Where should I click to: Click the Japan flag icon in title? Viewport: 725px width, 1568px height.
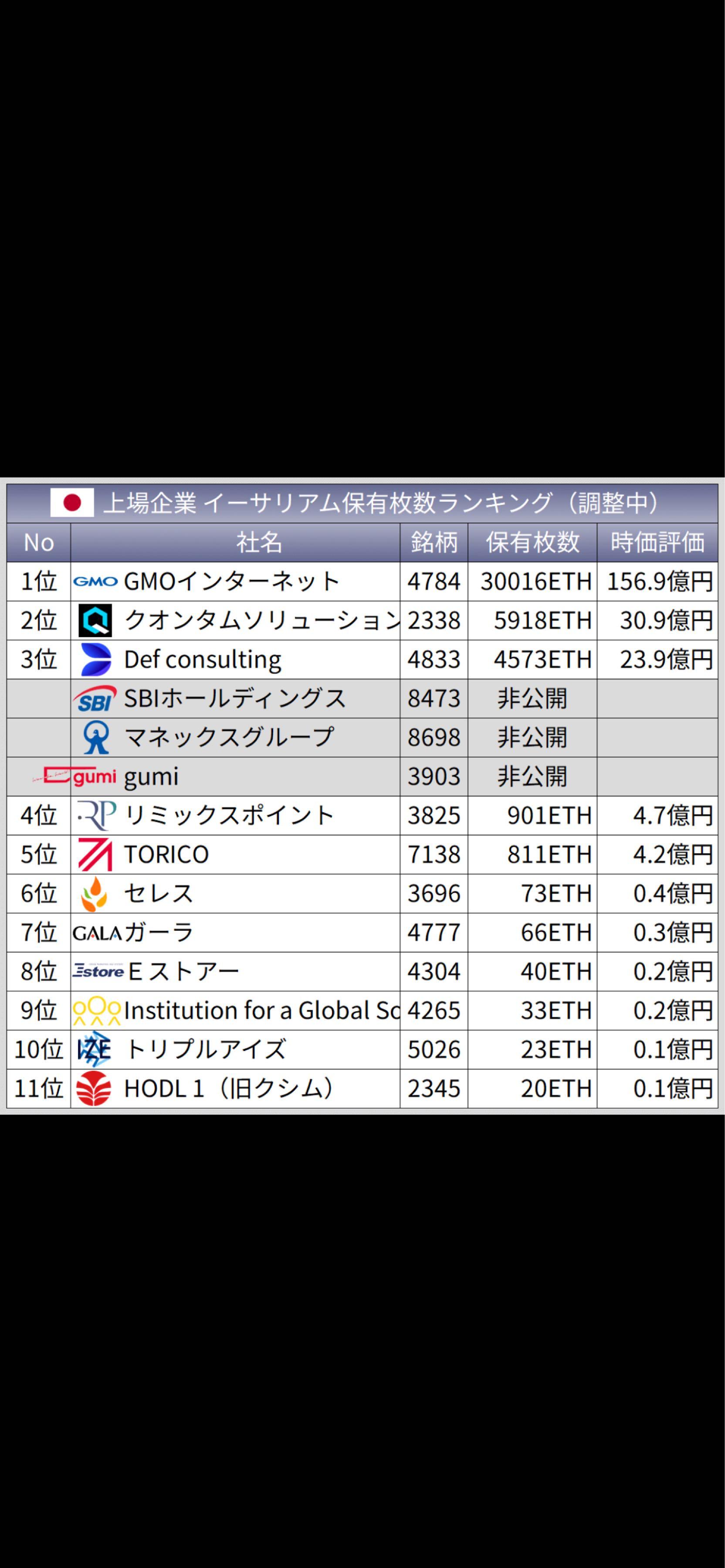coord(72,503)
